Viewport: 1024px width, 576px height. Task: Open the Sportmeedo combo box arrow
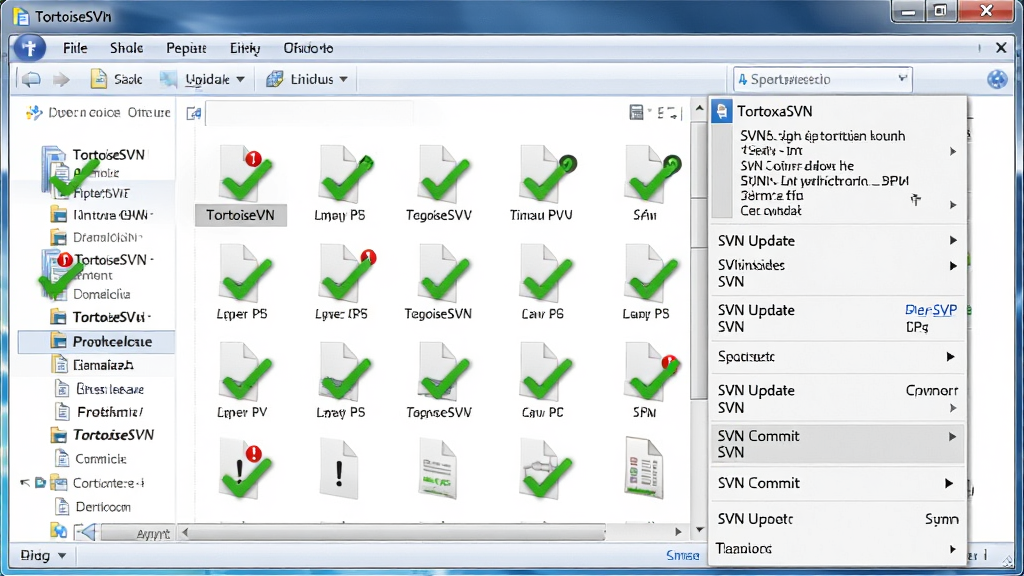[x=903, y=79]
